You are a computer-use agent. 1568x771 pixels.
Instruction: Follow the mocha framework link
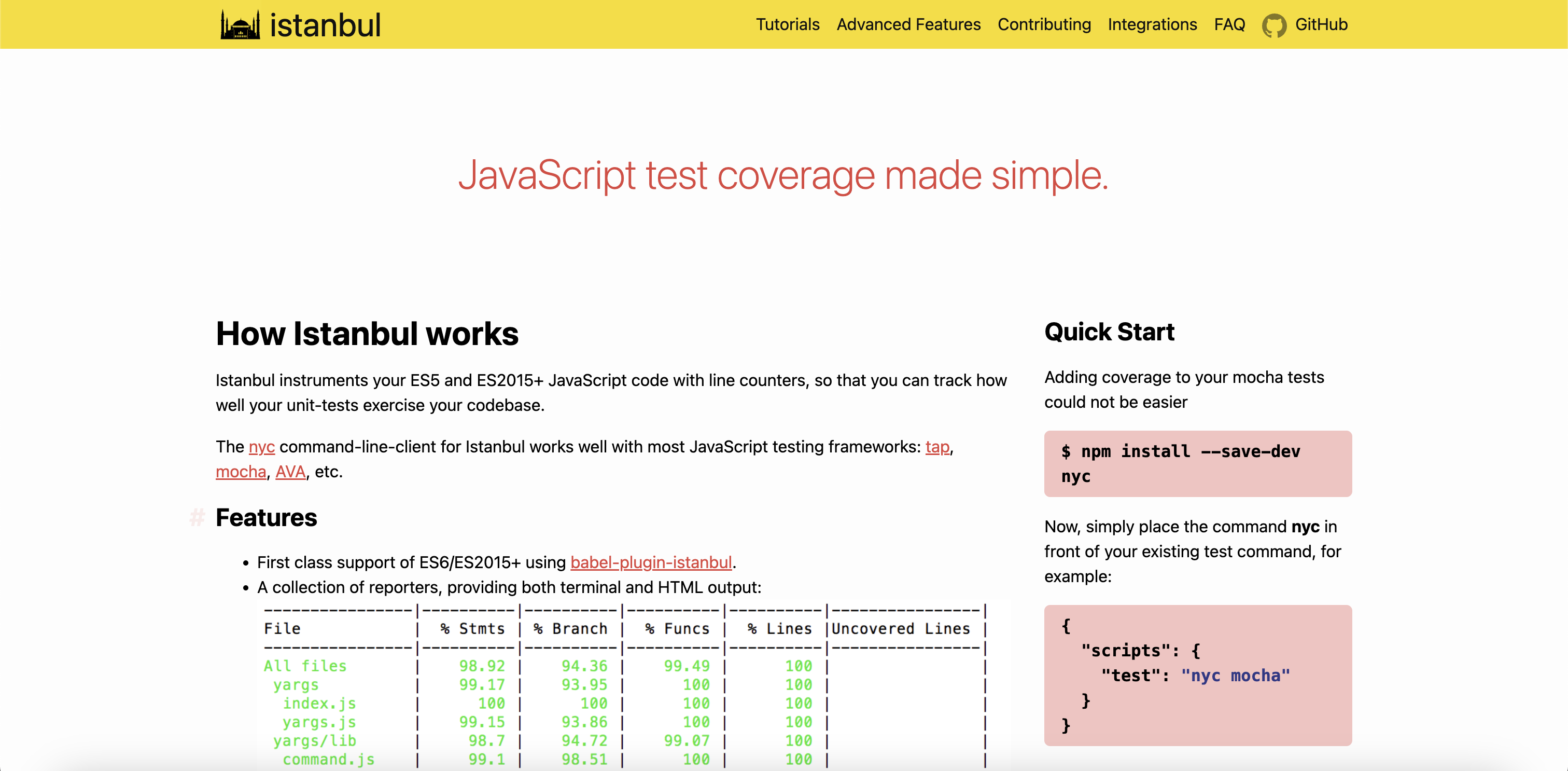point(241,472)
